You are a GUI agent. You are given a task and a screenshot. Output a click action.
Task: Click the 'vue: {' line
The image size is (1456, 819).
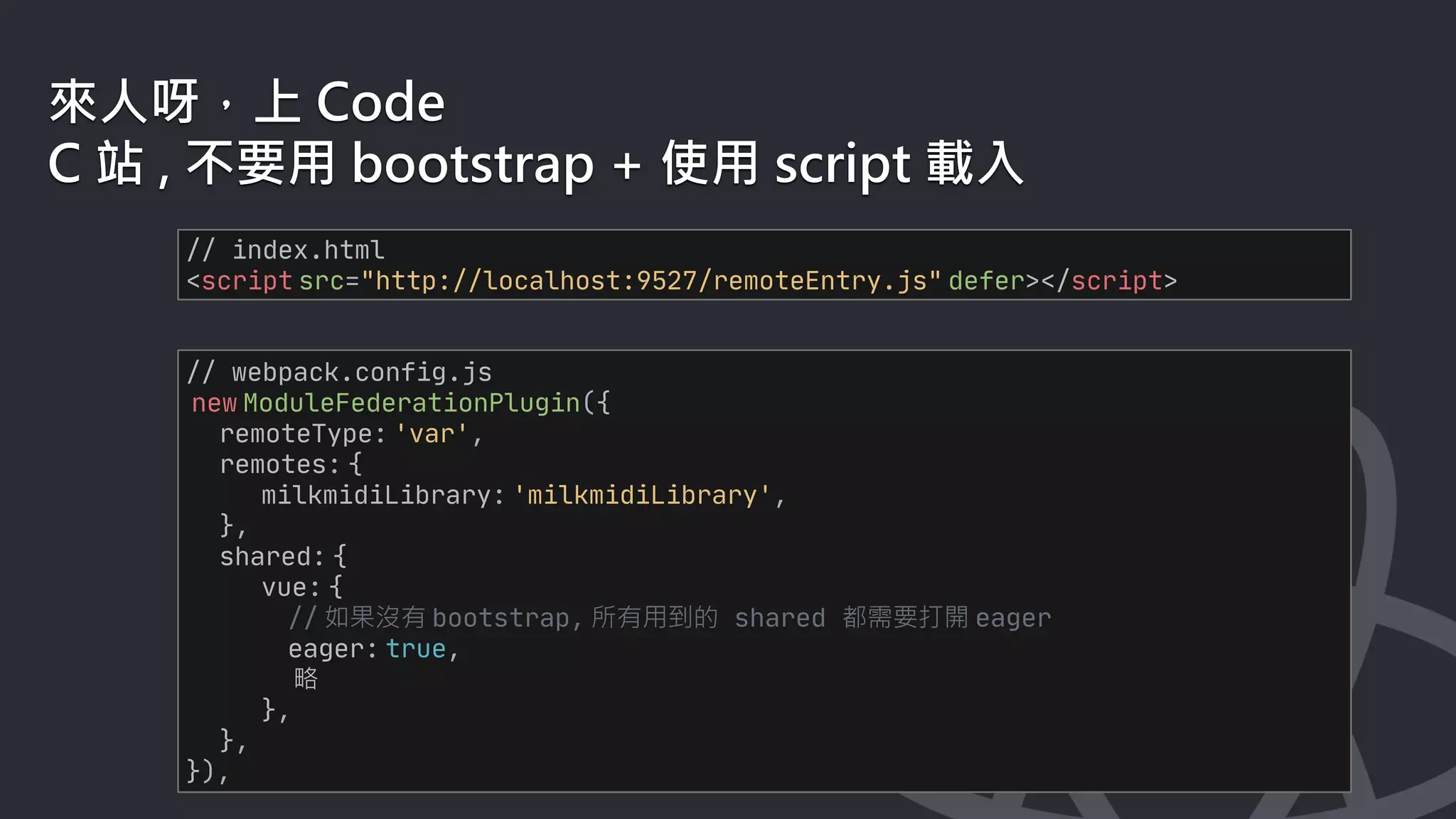coord(302,587)
